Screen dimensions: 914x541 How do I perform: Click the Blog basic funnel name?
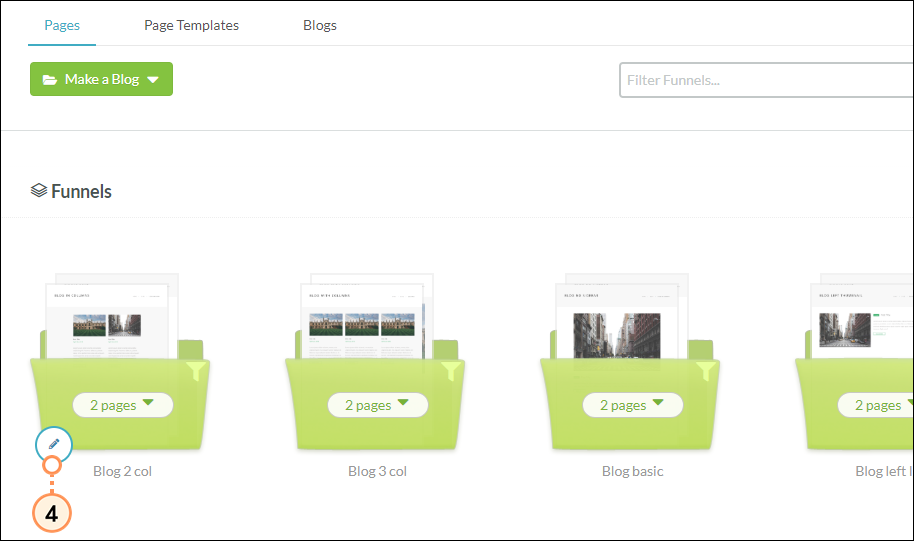(632, 471)
